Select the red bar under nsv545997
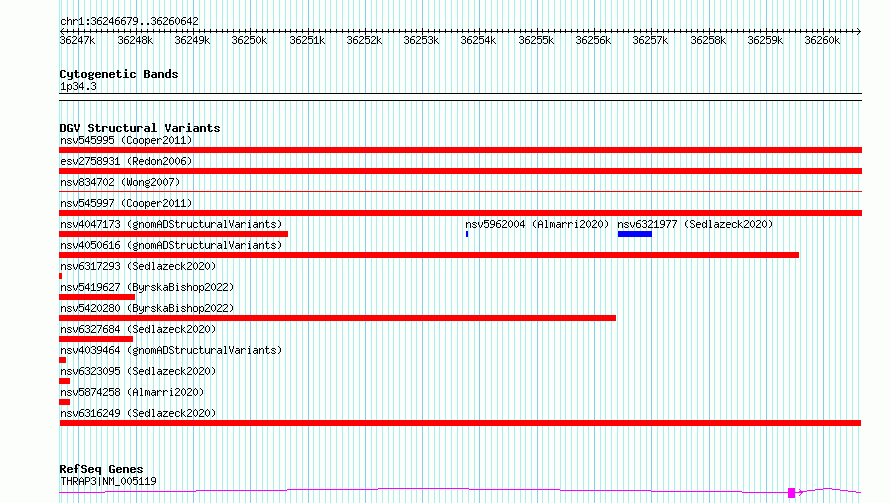The width and height of the screenshot is (890, 503). coord(460,213)
